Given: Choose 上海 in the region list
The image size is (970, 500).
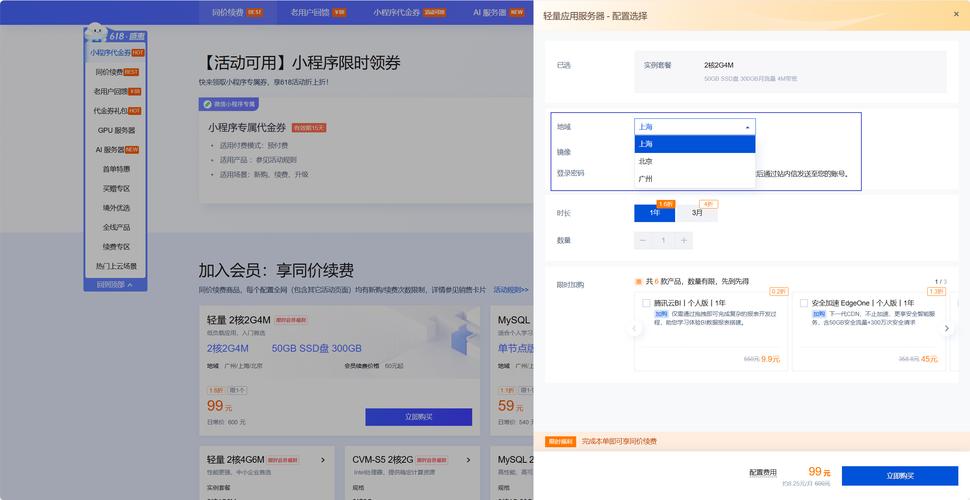Looking at the screenshot, I should click(x=695, y=144).
